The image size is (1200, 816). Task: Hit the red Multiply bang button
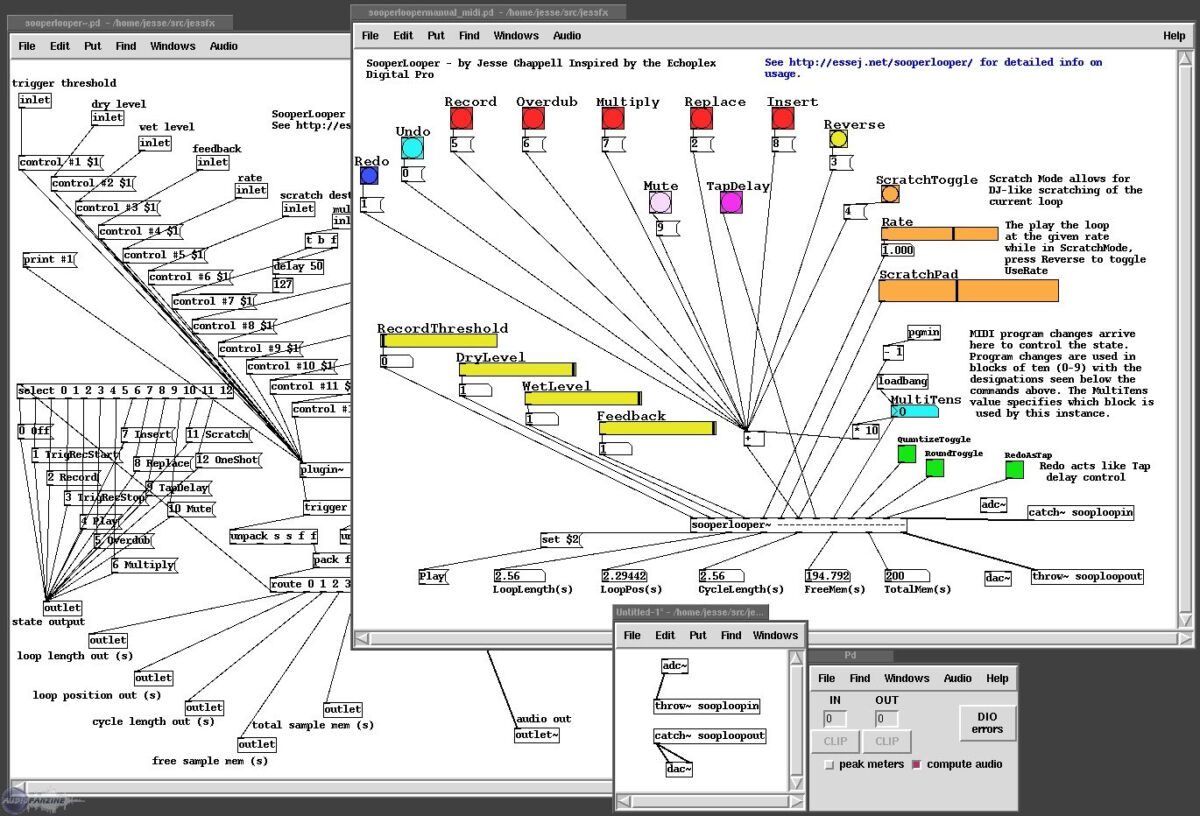(x=613, y=119)
